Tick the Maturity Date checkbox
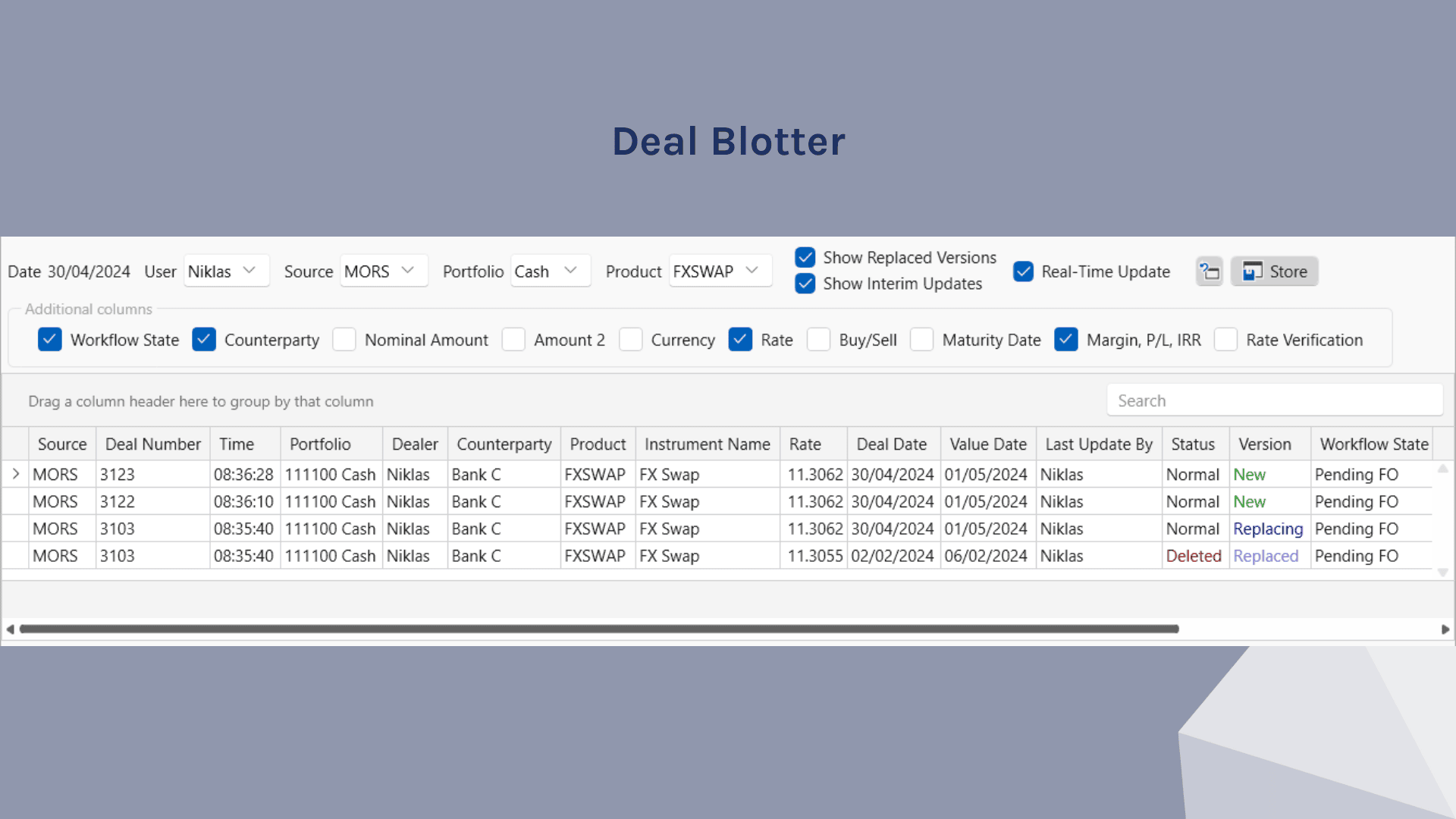This screenshot has width=1456, height=819. 922,340
